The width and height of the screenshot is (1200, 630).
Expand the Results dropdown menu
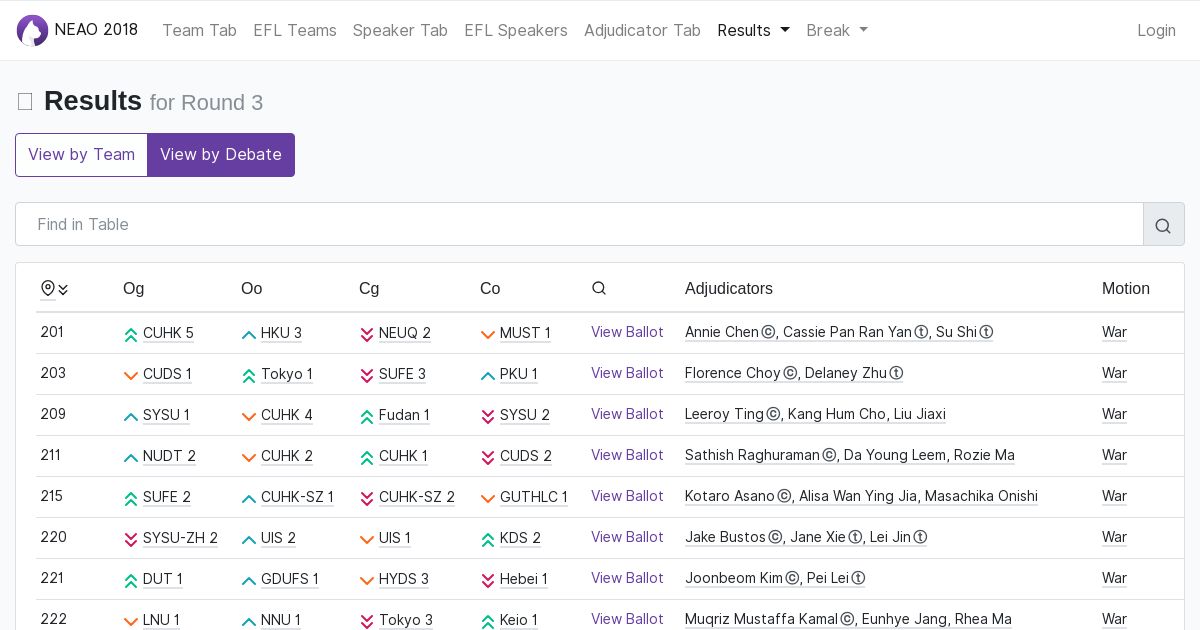(x=753, y=30)
